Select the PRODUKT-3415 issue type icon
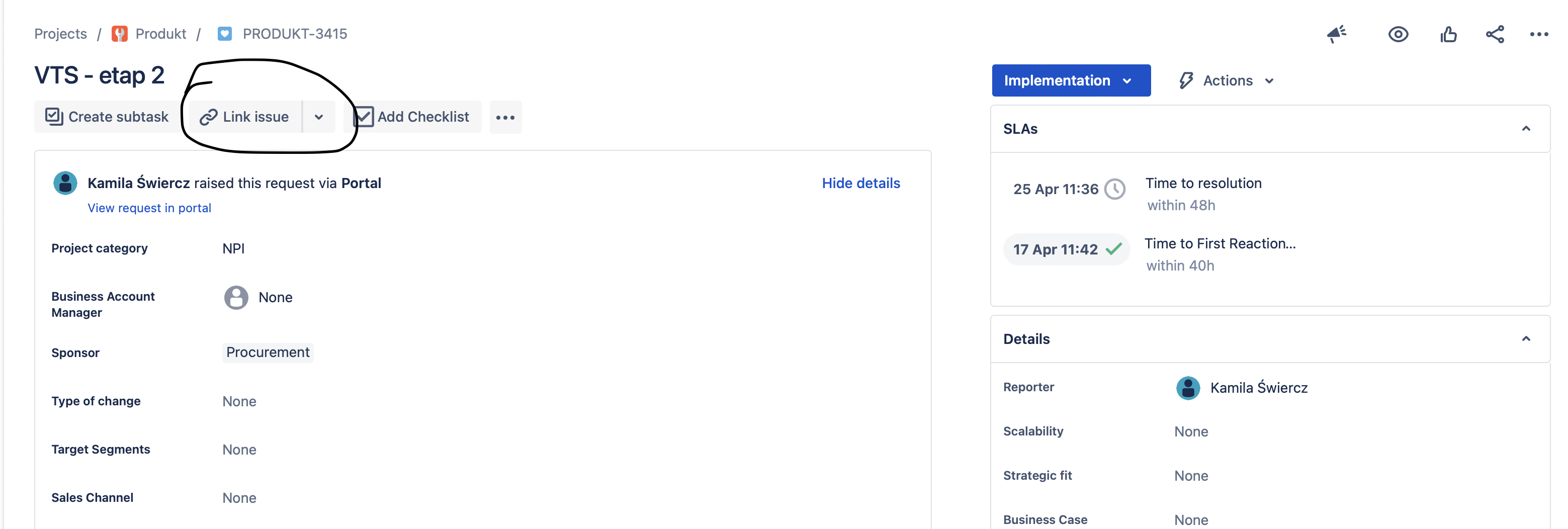This screenshot has height=529, width=1568. pyautogui.click(x=225, y=34)
